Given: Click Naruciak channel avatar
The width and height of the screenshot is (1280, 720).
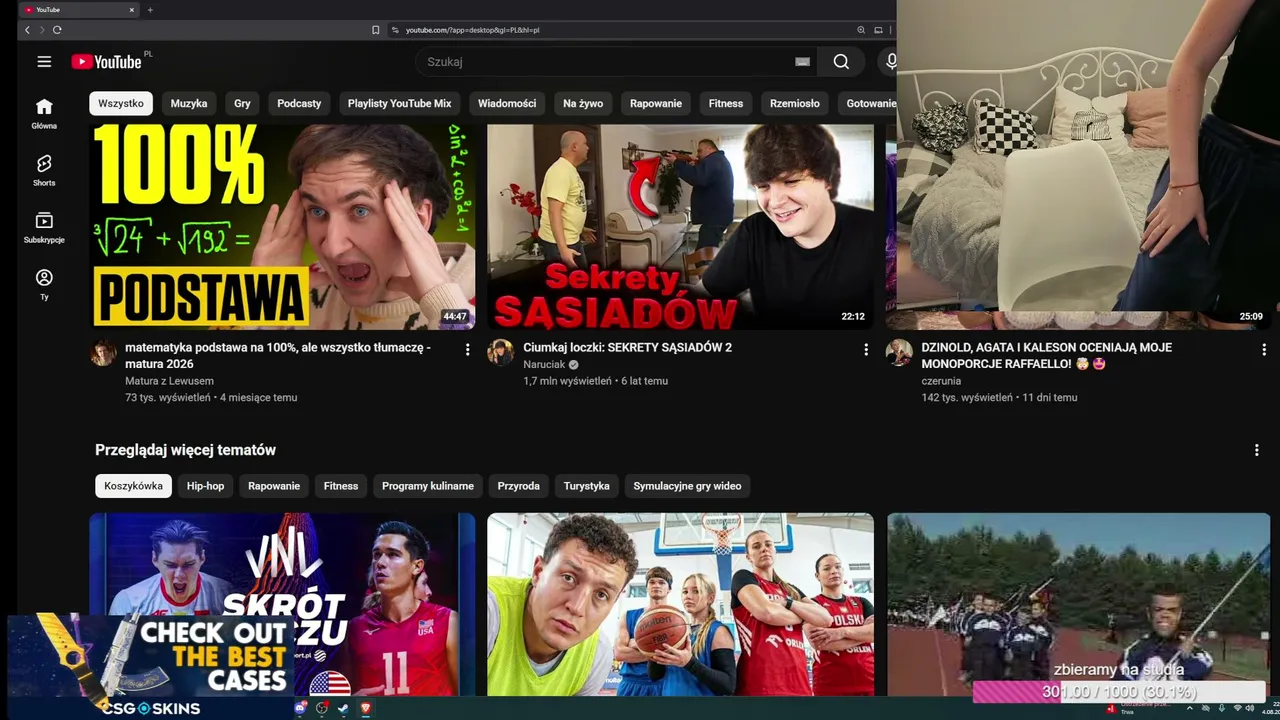Looking at the screenshot, I should (x=501, y=353).
